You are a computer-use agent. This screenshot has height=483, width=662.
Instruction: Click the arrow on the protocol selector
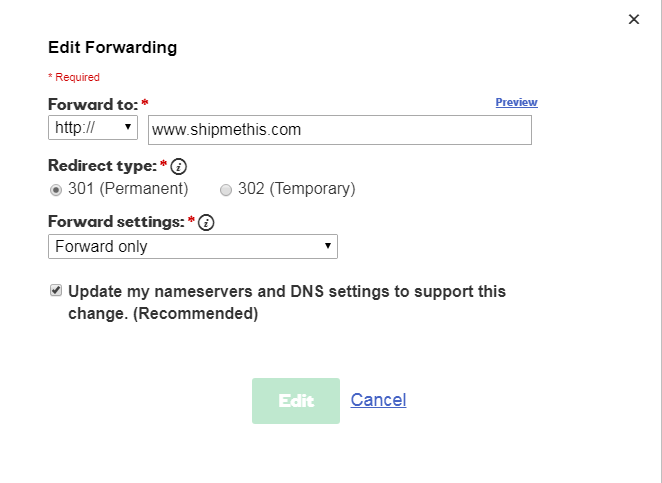click(x=127, y=128)
